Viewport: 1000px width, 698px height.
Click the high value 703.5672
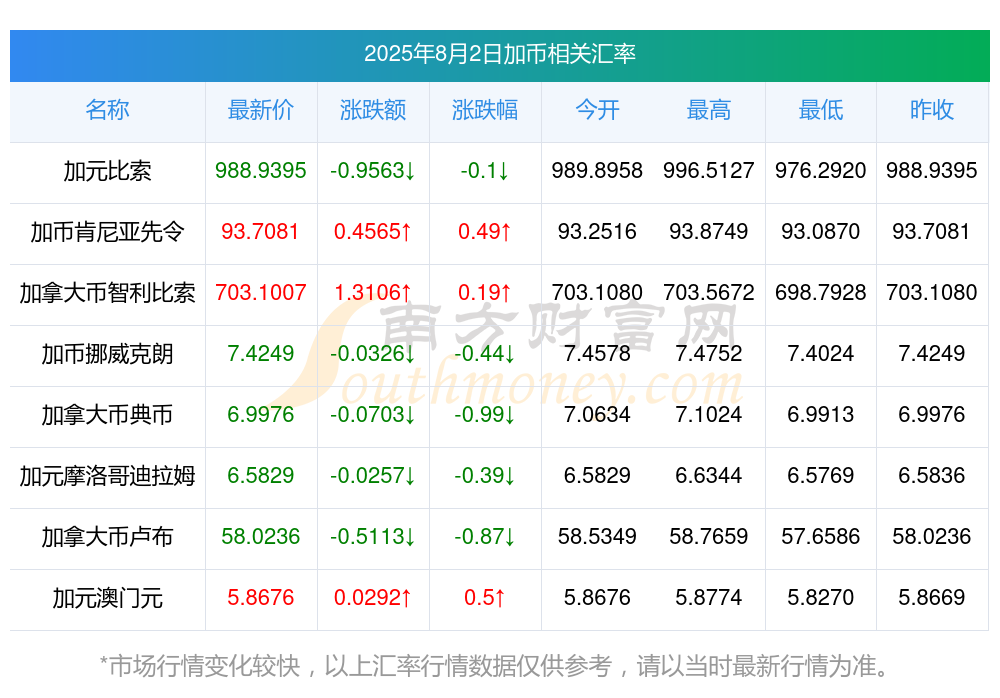click(709, 292)
